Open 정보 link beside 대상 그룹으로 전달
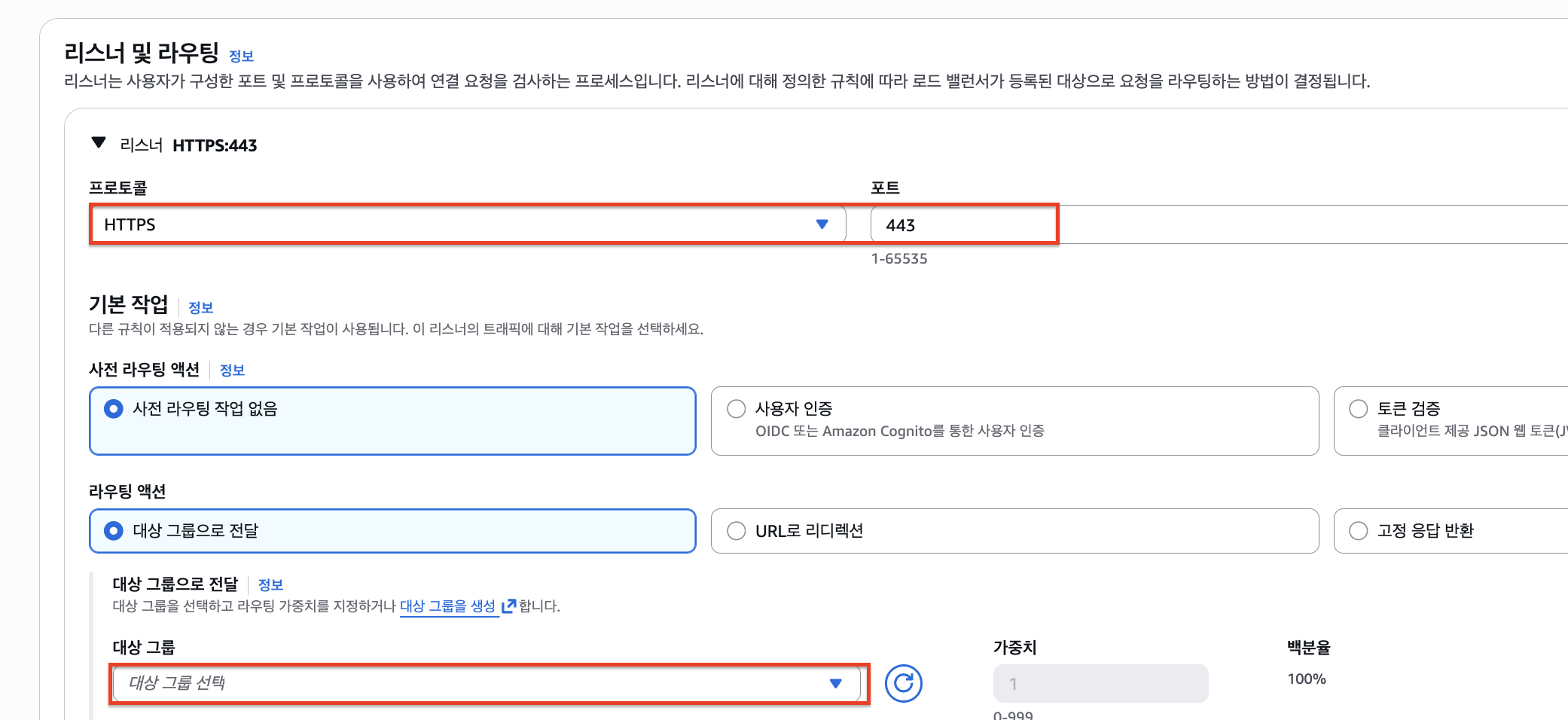 pos(270,584)
